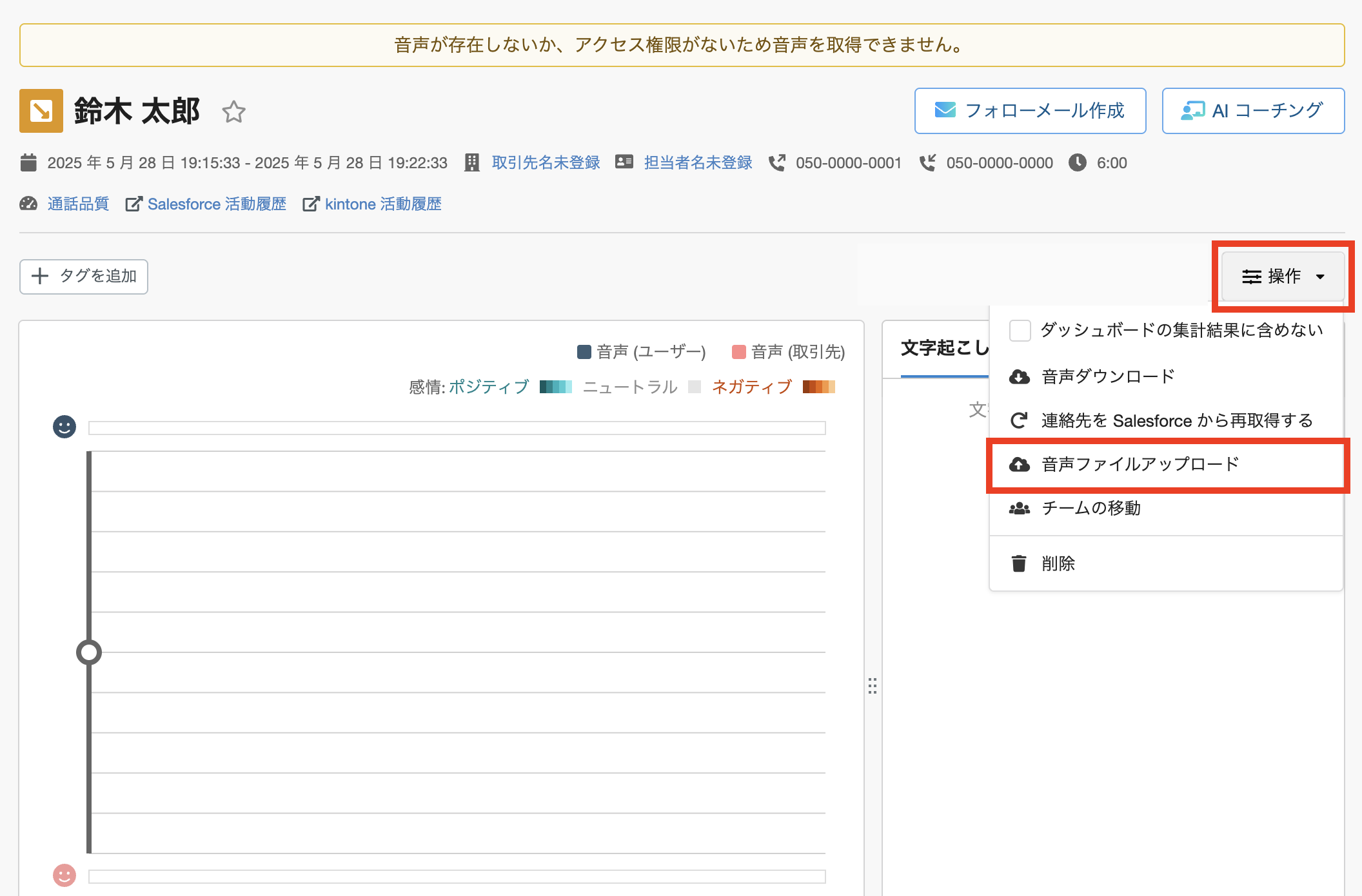Image resolution: width=1362 pixels, height=896 pixels.
Task: Click the orange call direction arrow icon
Action: point(41,111)
